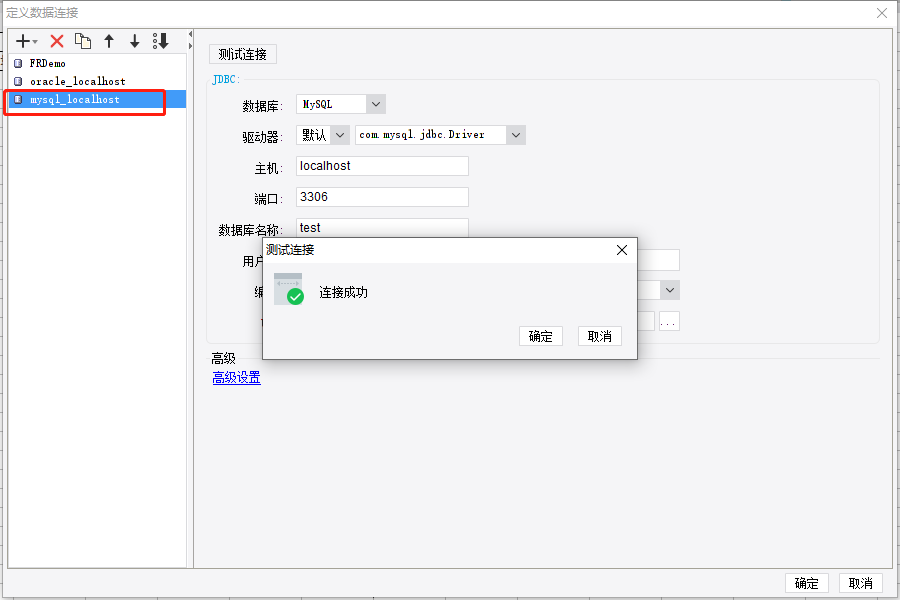
Task: Open the 编码 encoding dropdown
Action: click(x=668, y=289)
